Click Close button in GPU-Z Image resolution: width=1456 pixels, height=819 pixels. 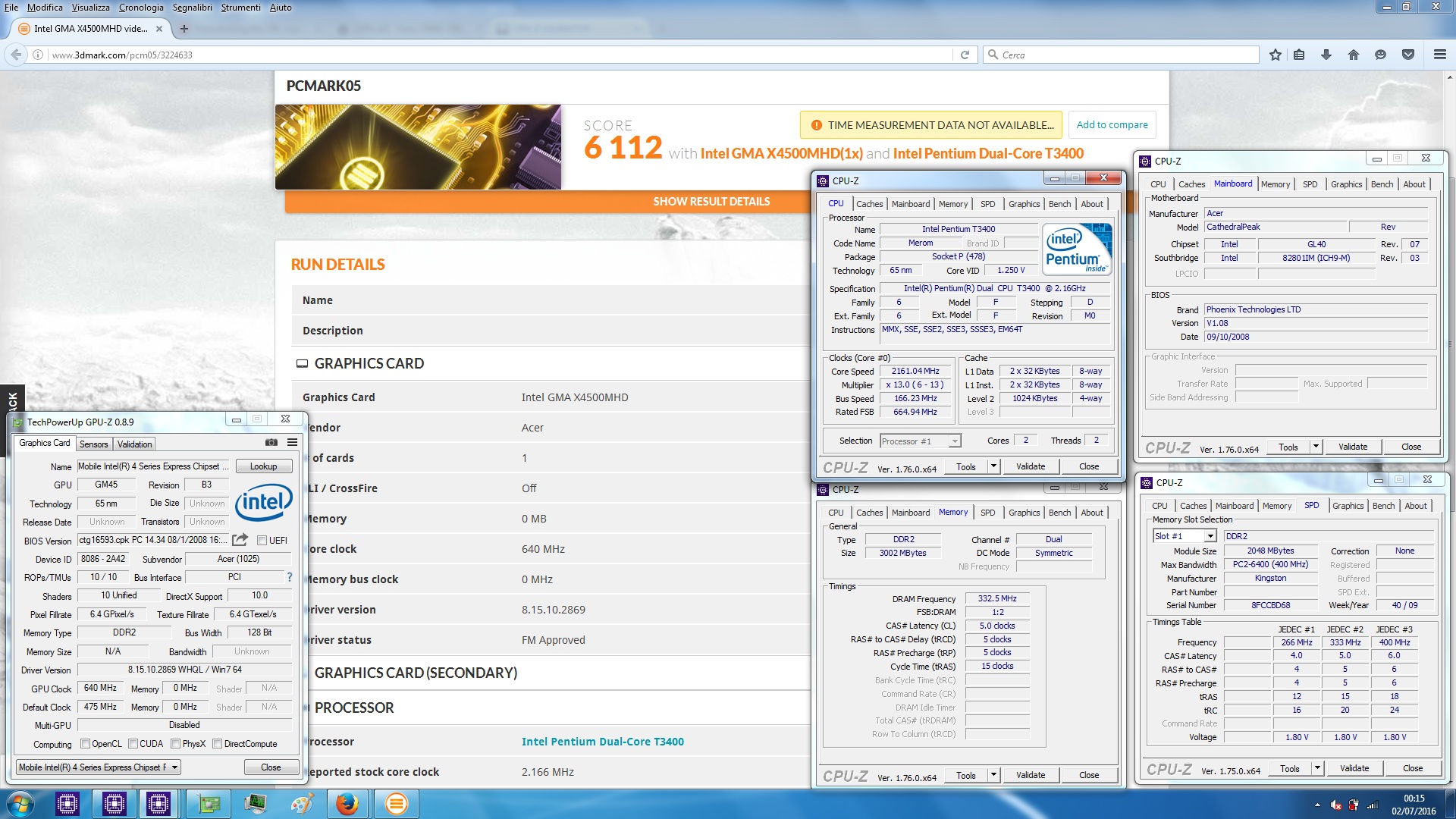[x=271, y=767]
